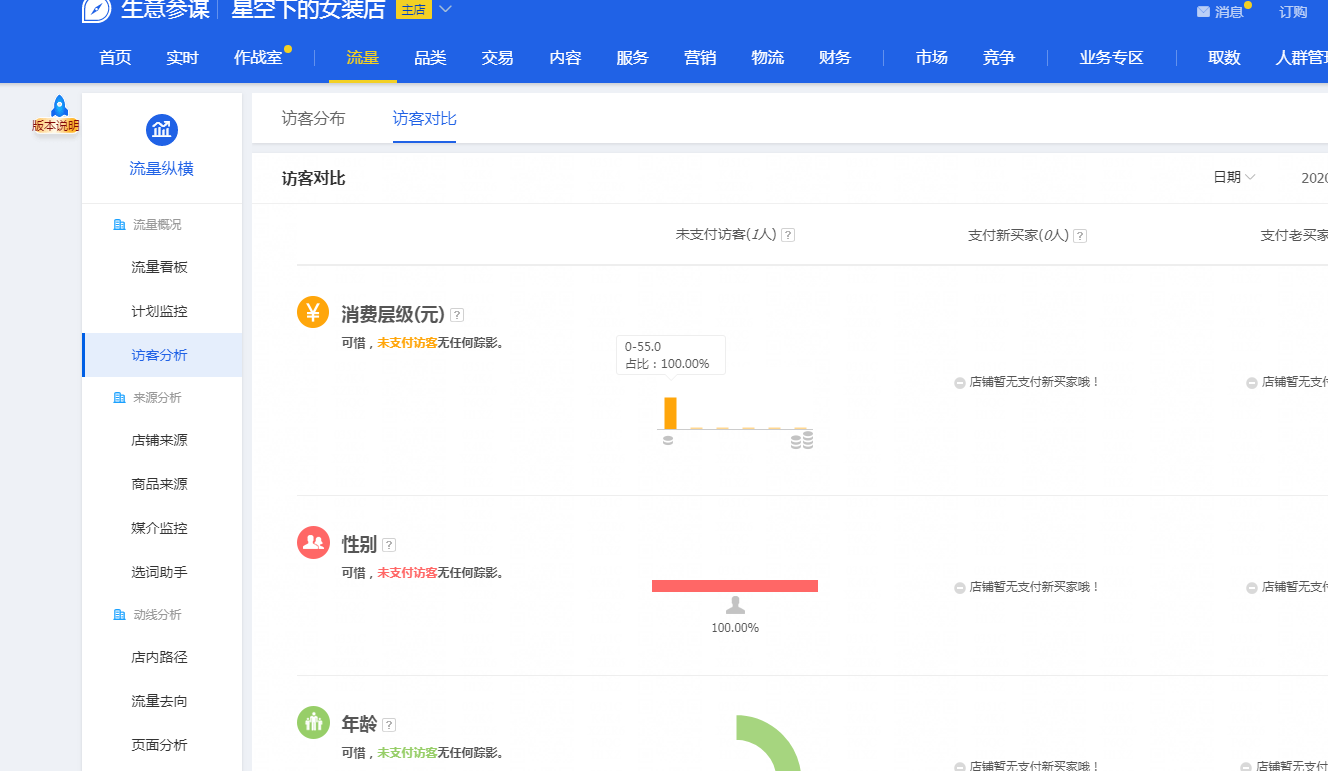1328x771 pixels.
Task: Click the yellow yen 消费层级 icon
Action: pos(313,312)
